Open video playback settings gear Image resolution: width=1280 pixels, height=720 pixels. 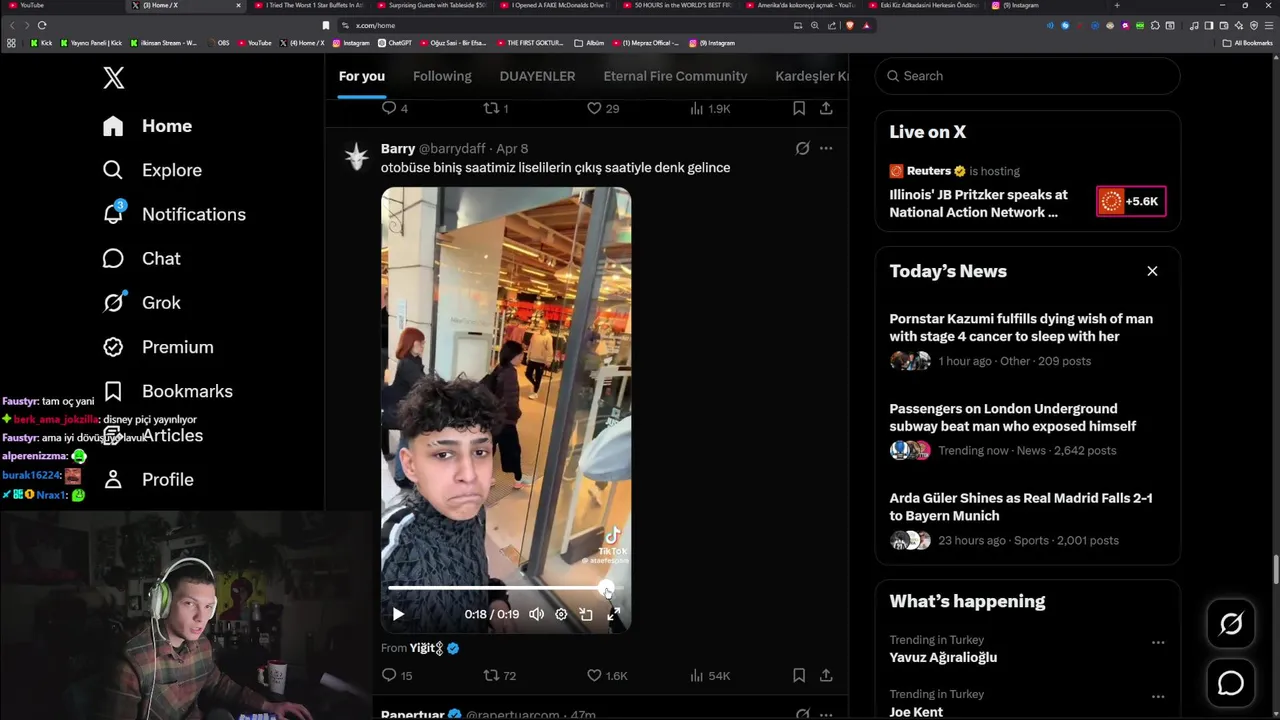click(x=561, y=614)
